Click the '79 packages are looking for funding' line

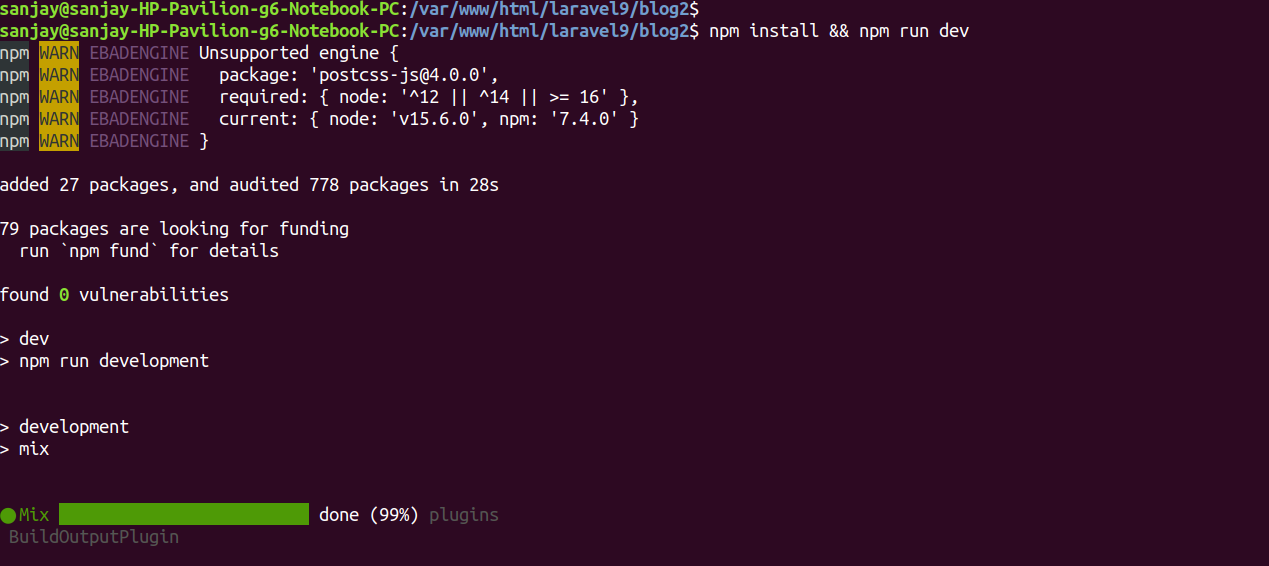(174, 229)
